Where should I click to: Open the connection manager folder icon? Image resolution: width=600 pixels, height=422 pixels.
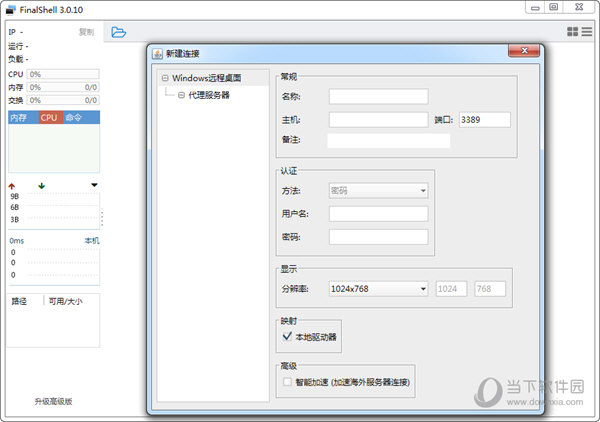(118, 33)
